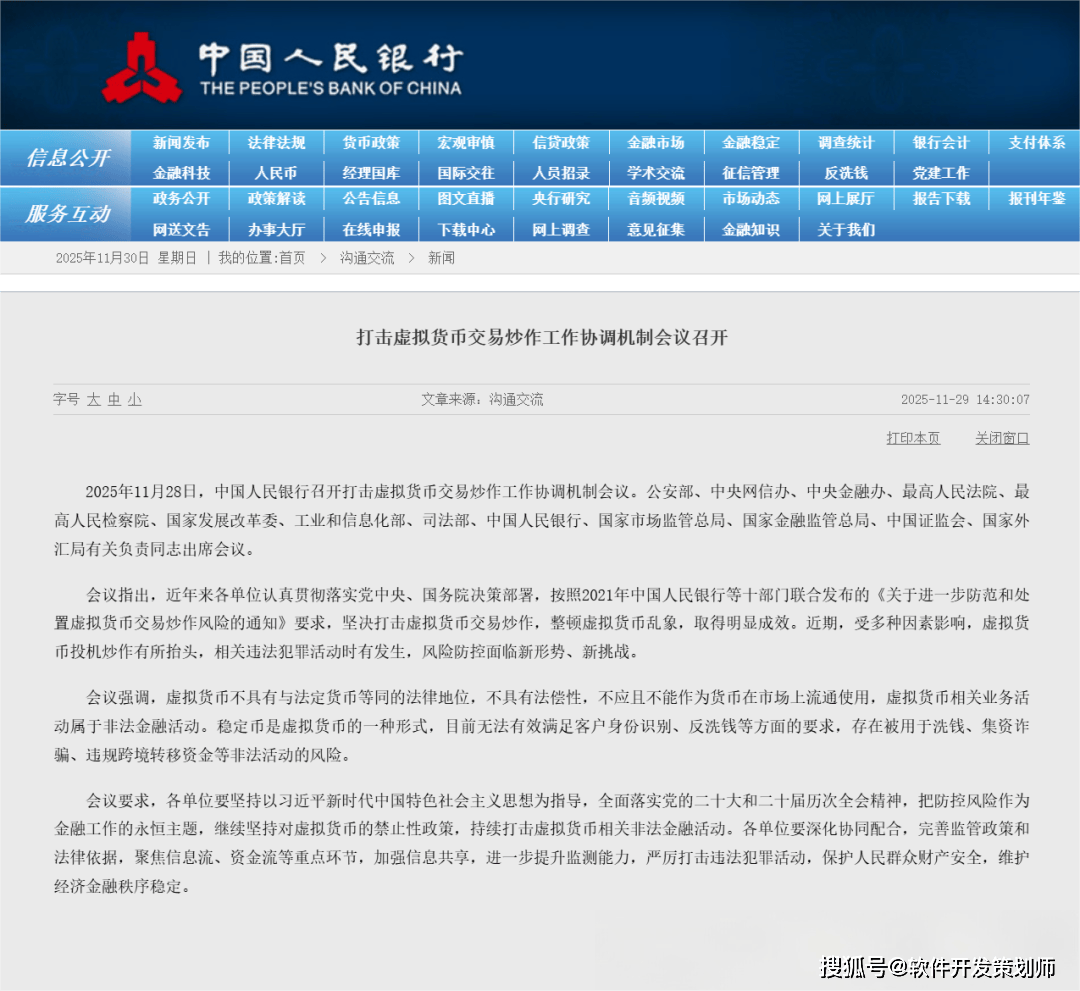Viewport: 1080px width, 991px height.
Task: Set font size to small 小
Action: tap(134, 399)
